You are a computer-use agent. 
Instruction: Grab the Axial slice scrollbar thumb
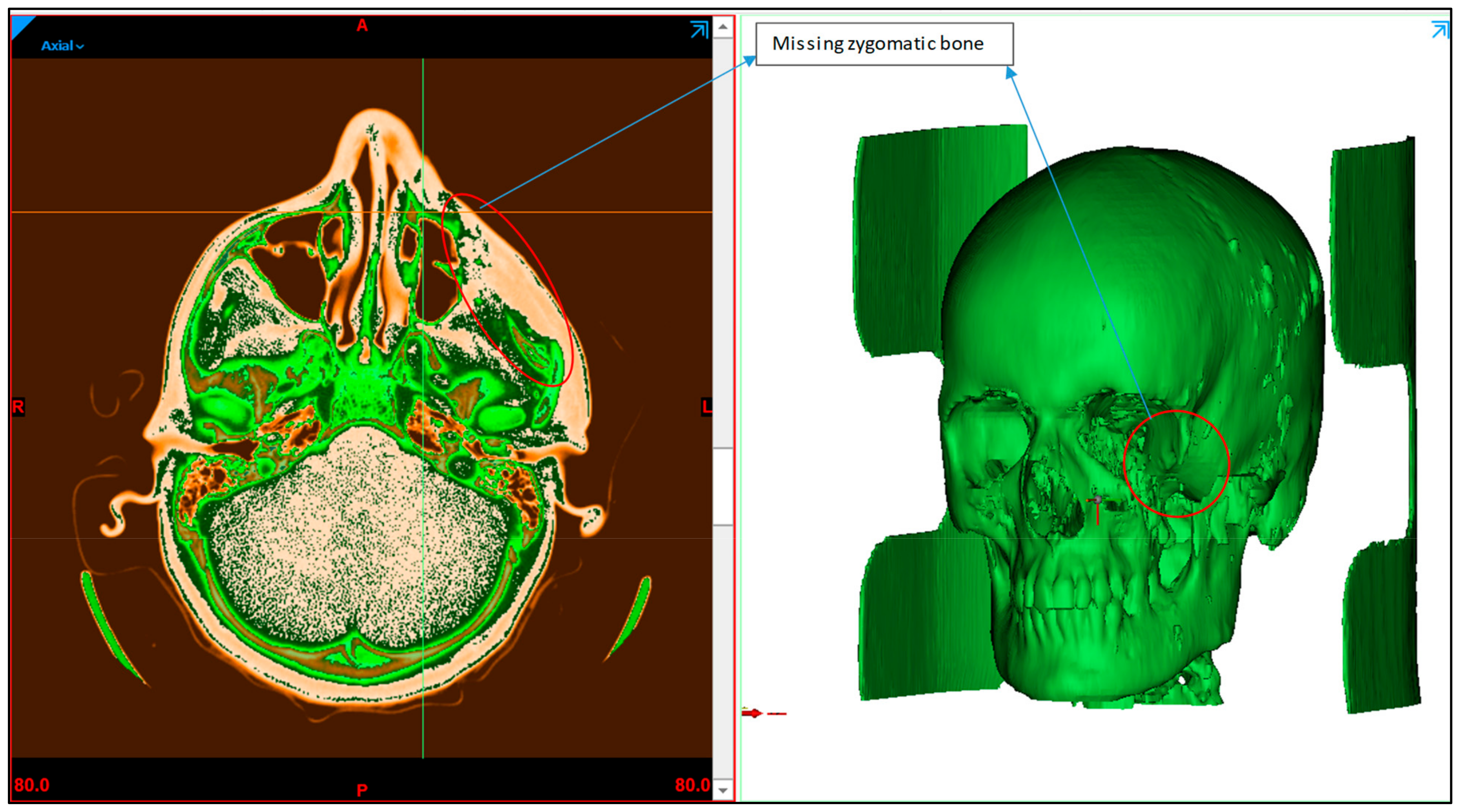click(x=723, y=486)
